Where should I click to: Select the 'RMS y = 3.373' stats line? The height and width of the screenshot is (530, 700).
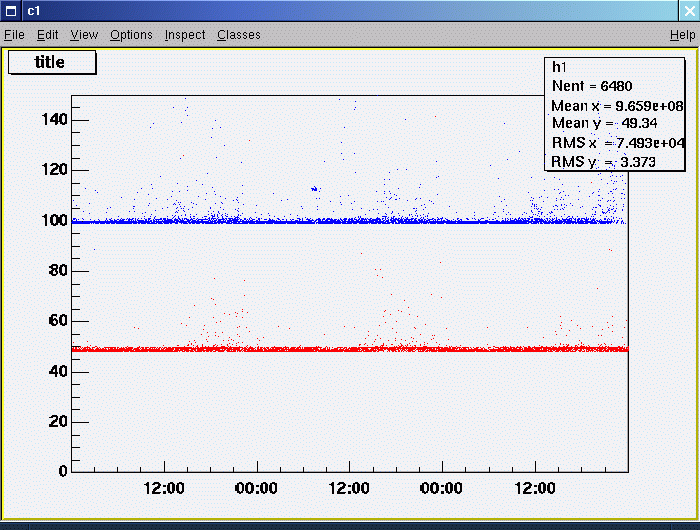603,162
